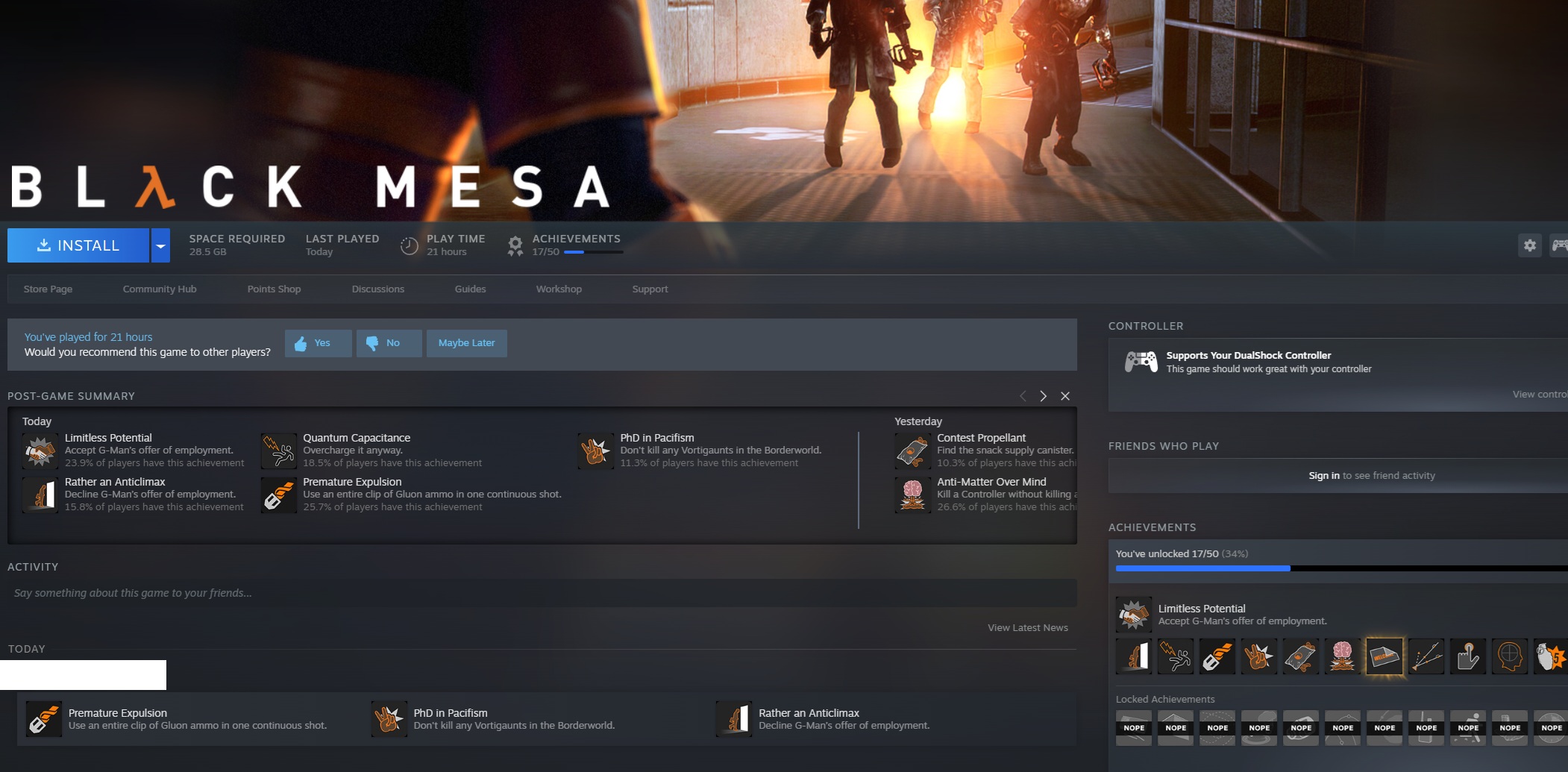Click the blue Install button
This screenshot has width=1568, height=772.
(x=78, y=245)
